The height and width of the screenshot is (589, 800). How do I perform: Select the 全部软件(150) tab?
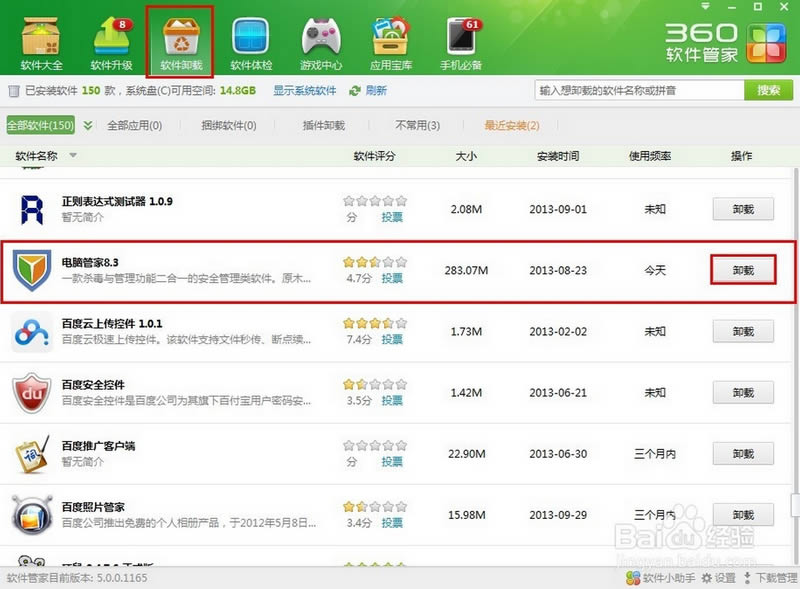(40, 125)
